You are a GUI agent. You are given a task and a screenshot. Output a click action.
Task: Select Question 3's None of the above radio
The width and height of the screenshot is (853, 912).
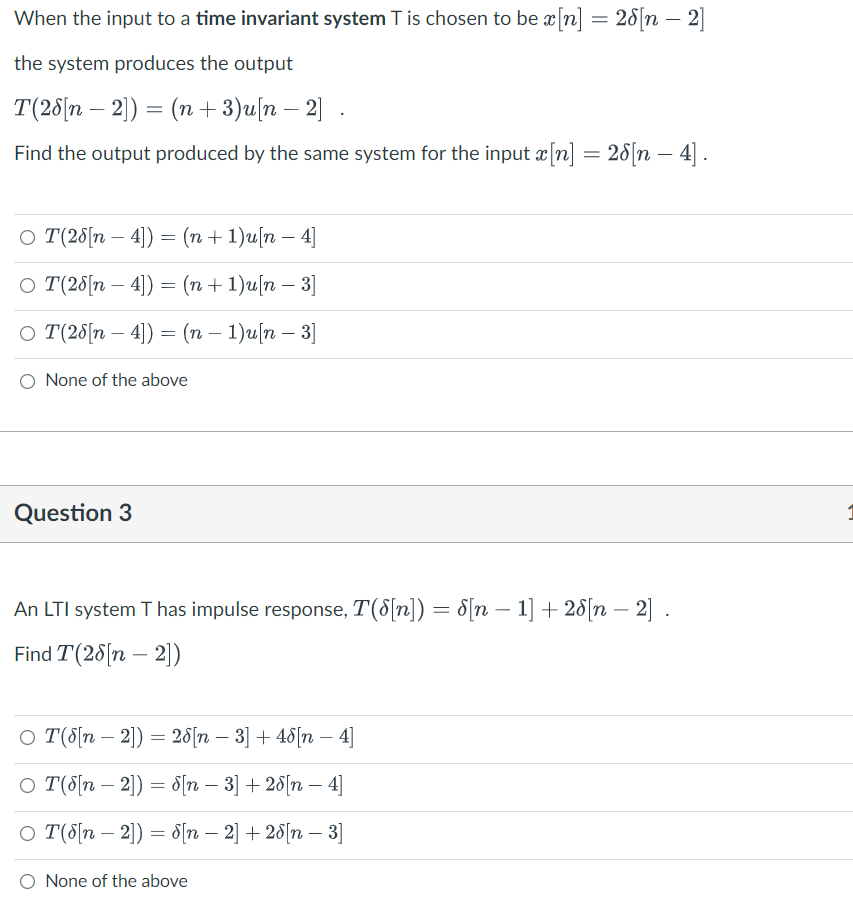(27, 882)
